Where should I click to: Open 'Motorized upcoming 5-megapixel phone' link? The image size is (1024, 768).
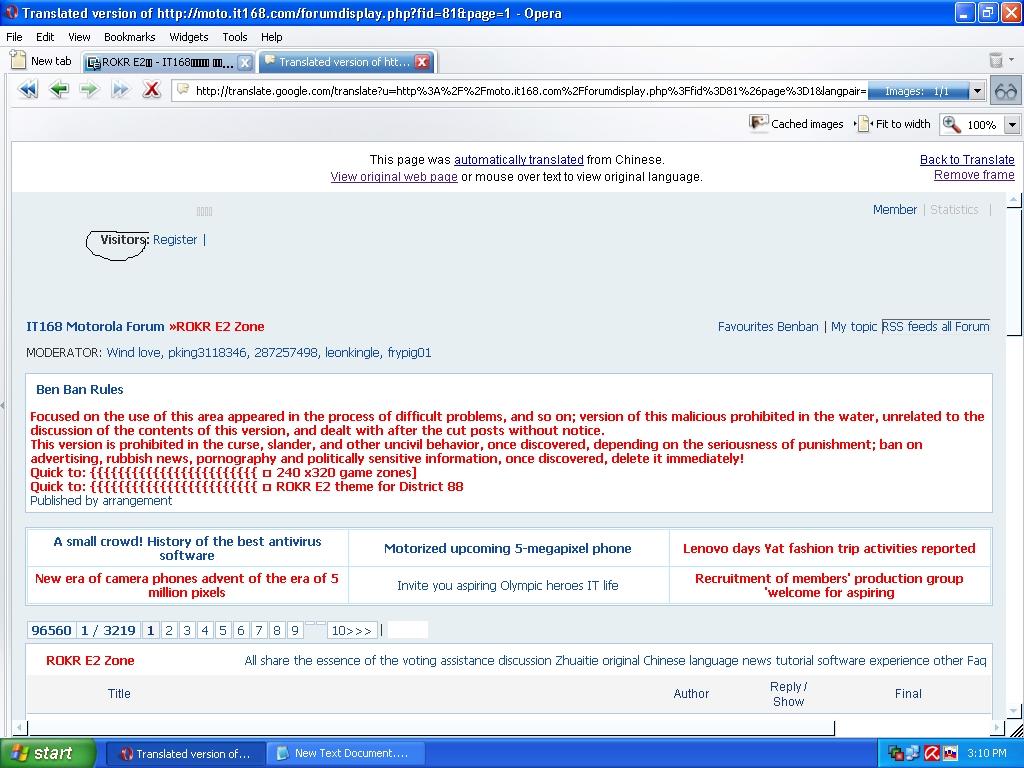(507, 549)
